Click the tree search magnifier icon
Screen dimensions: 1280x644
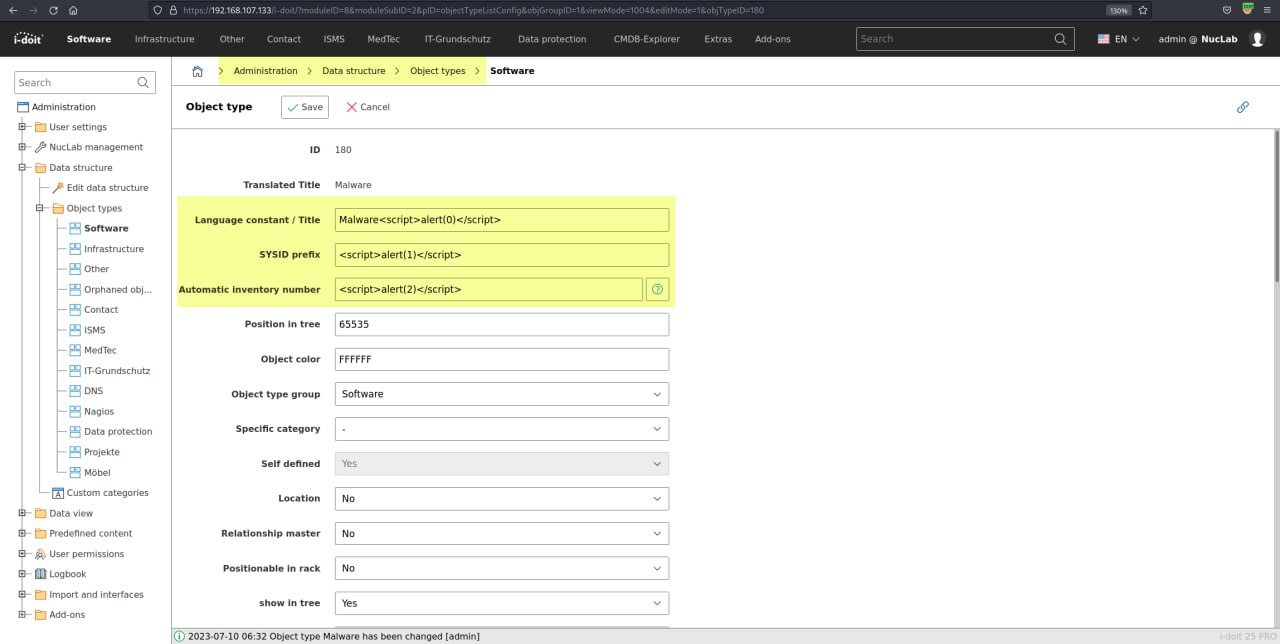144,83
